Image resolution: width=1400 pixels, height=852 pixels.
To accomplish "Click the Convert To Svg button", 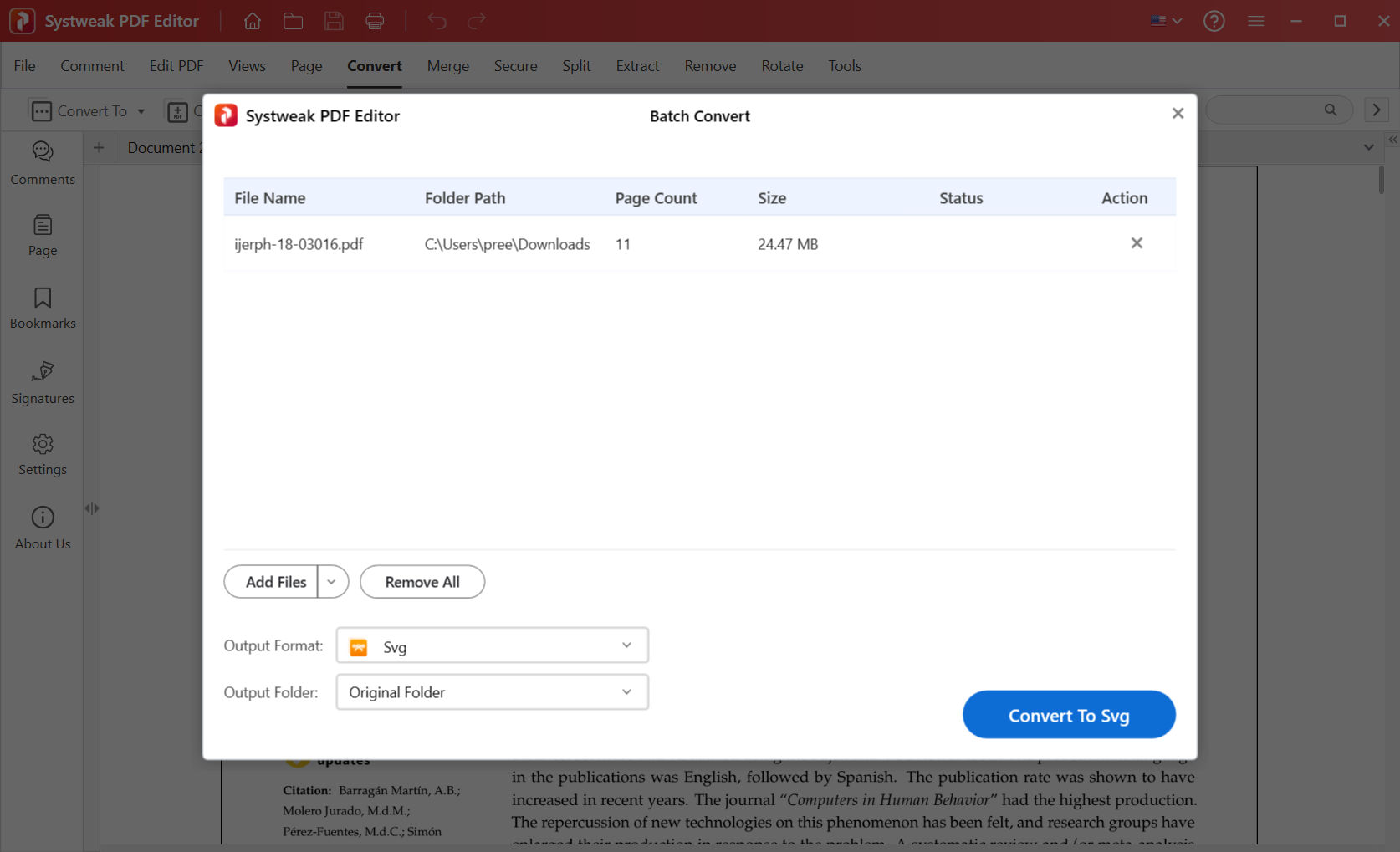I will [1068, 715].
